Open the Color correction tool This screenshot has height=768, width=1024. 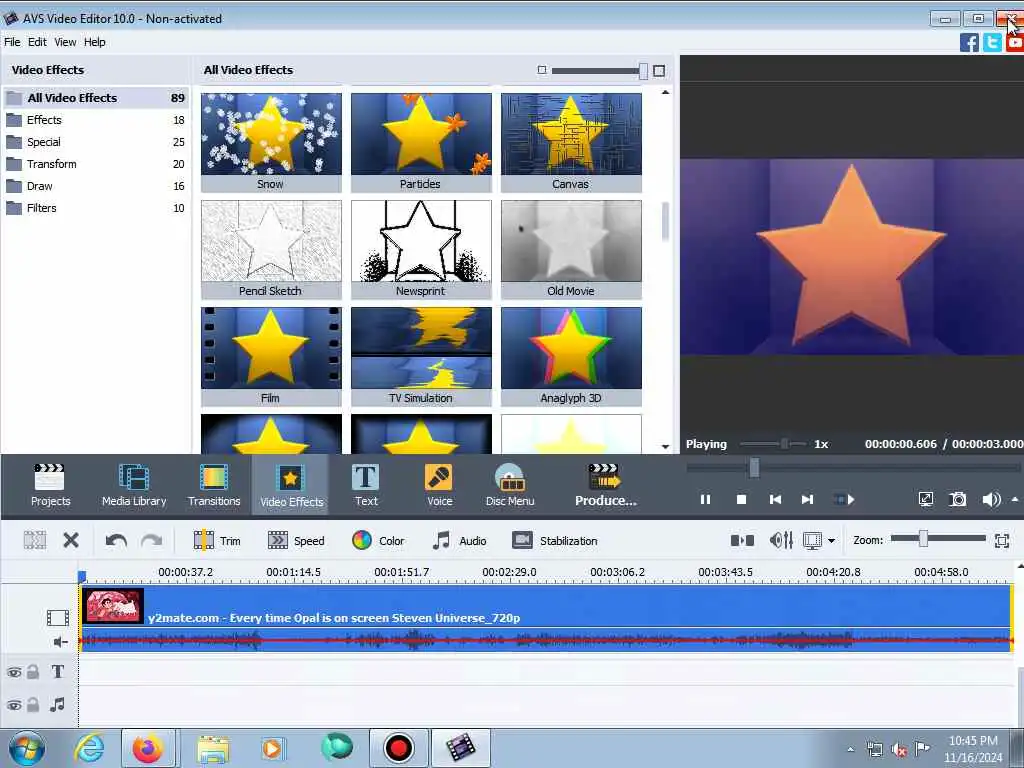click(x=378, y=541)
